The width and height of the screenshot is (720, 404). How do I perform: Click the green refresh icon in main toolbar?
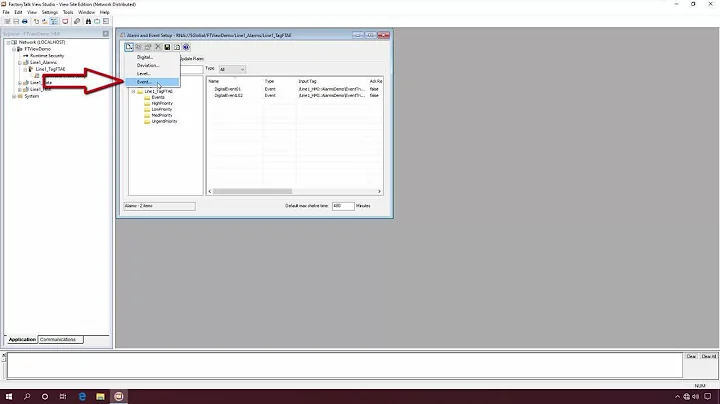pos(97,22)
